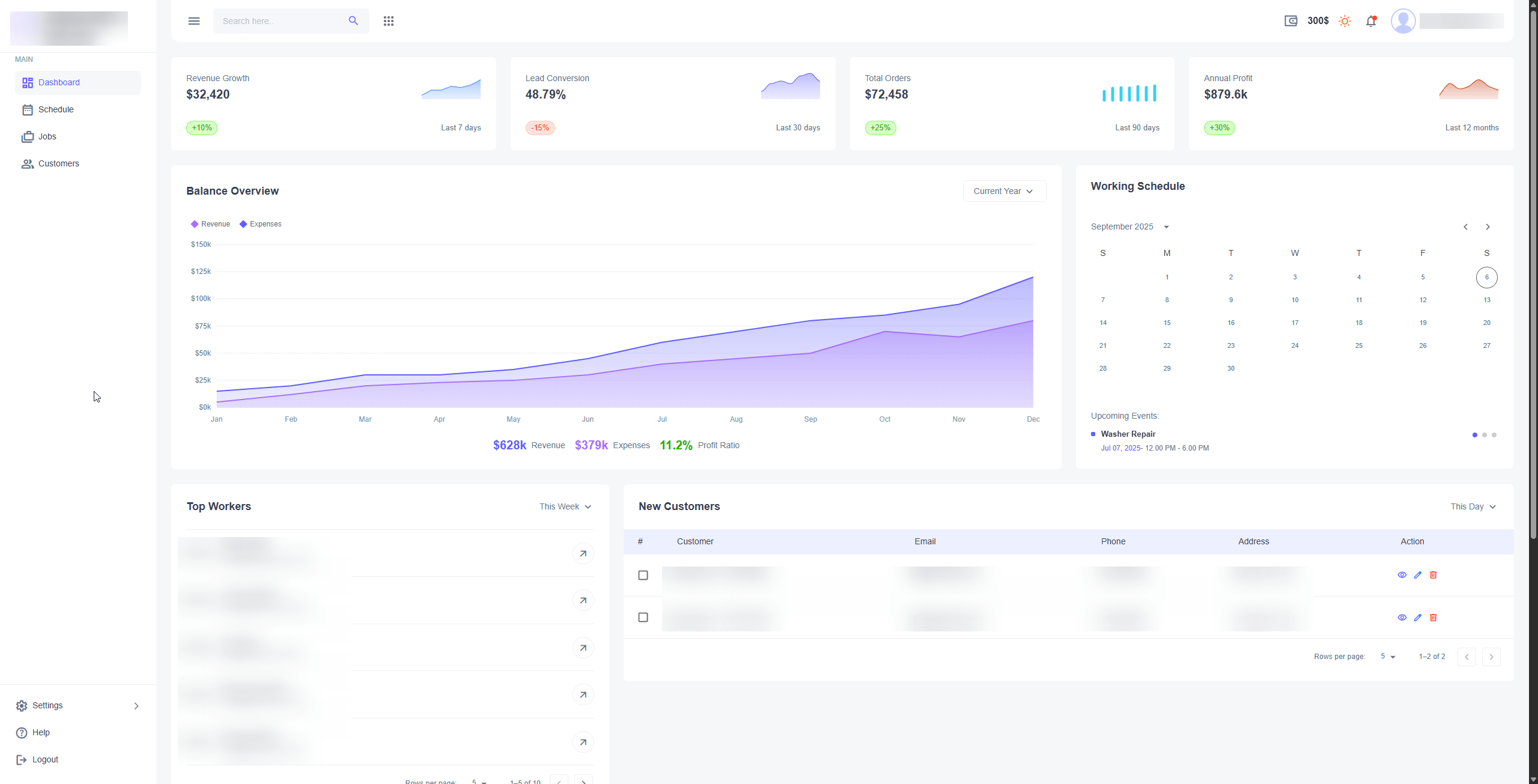The height and width of the screenshot is (784, 1538).
Task: Open first top worker arrow icon
Action: [x=583, y=553]
